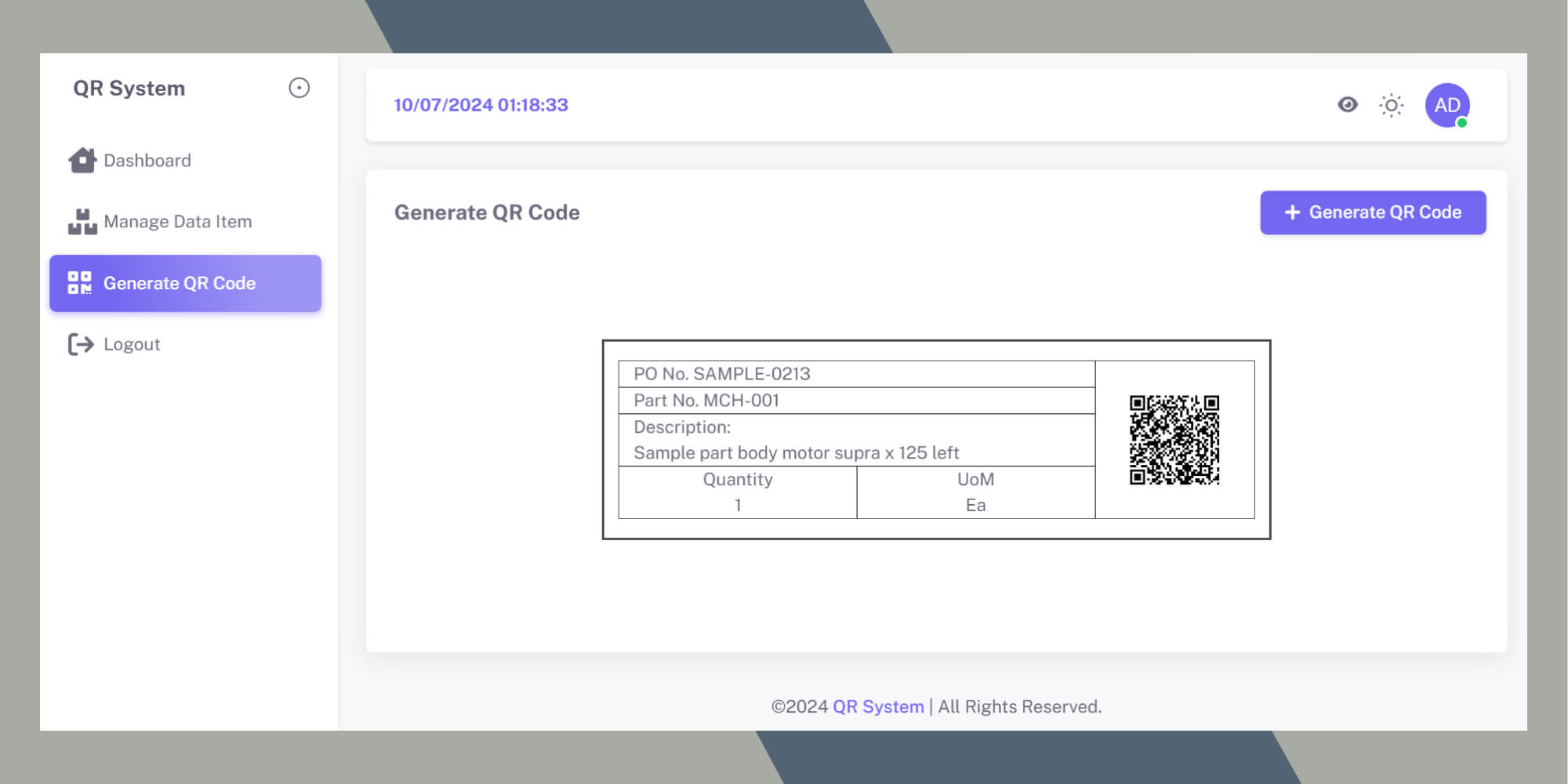Select Logout in the sidebar
Screen dimensions: 1568x784
click(x=185, y=344)
